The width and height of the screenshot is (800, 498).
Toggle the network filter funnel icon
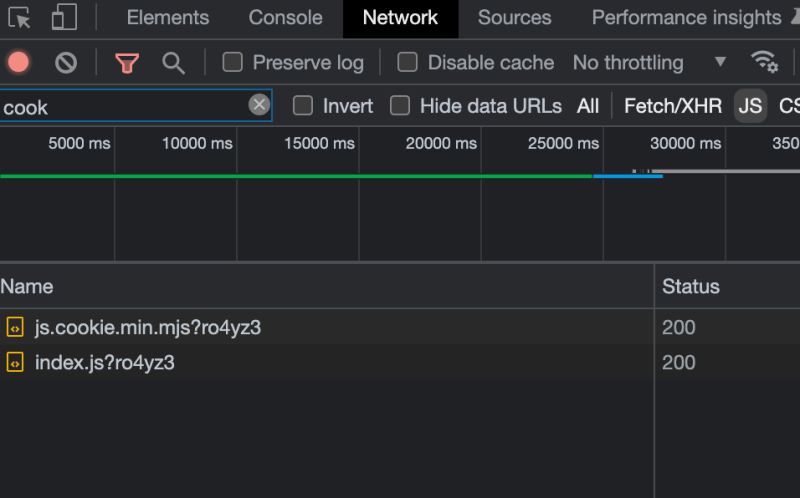coord(127,62)
